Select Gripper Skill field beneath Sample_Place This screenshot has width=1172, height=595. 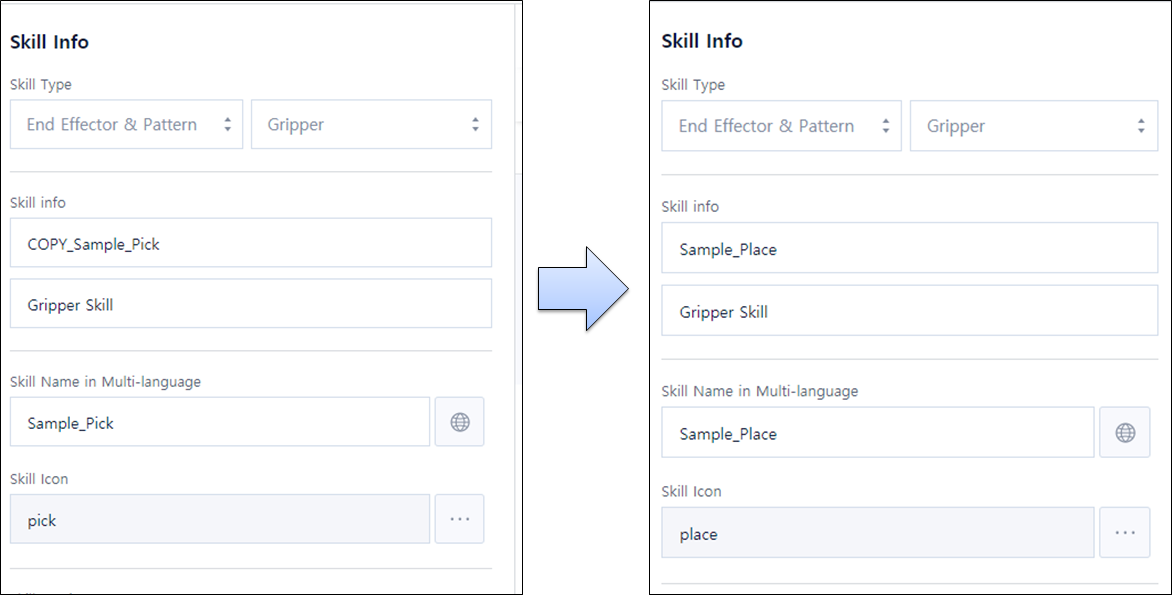click(909, 311)
